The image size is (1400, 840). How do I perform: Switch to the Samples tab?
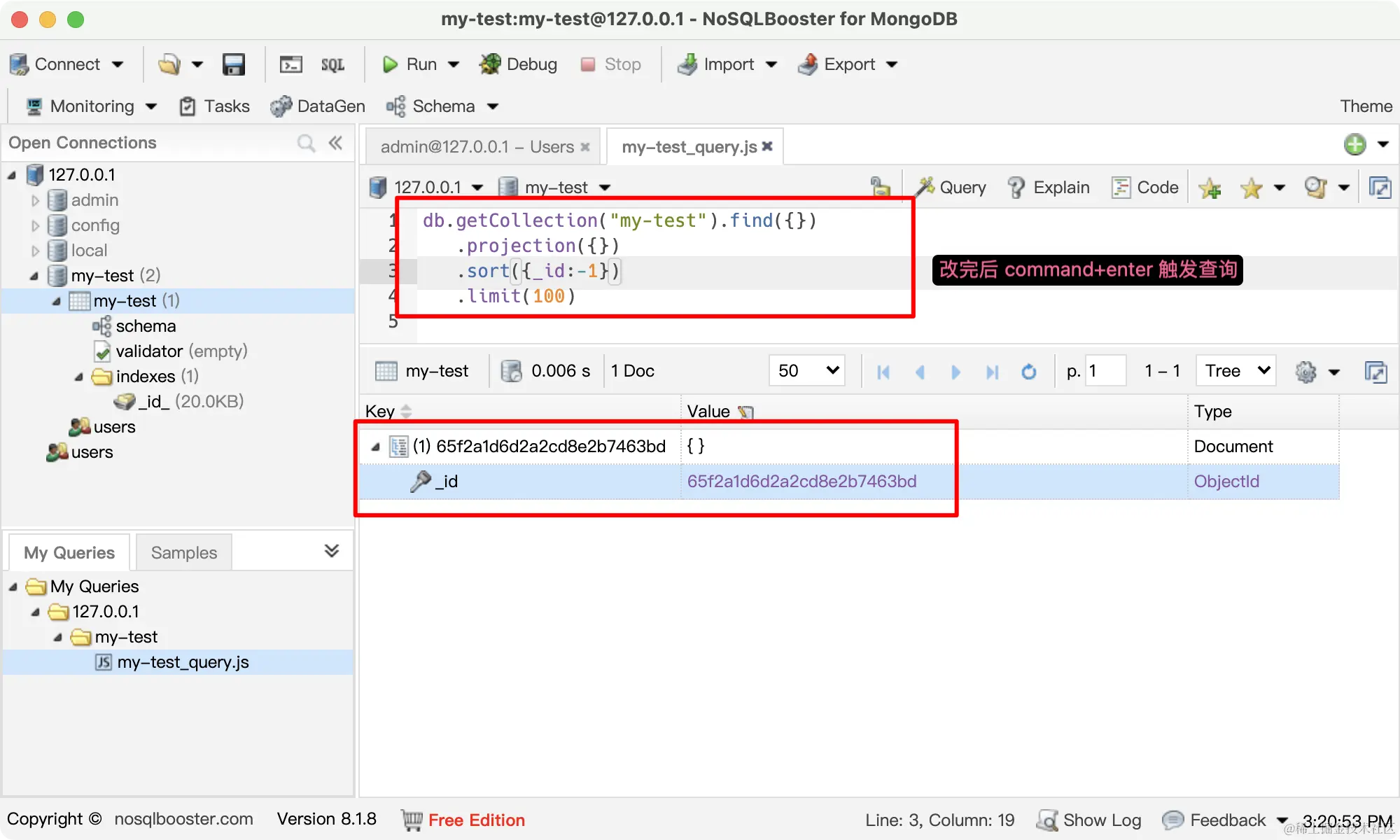(x=183, y=553)
